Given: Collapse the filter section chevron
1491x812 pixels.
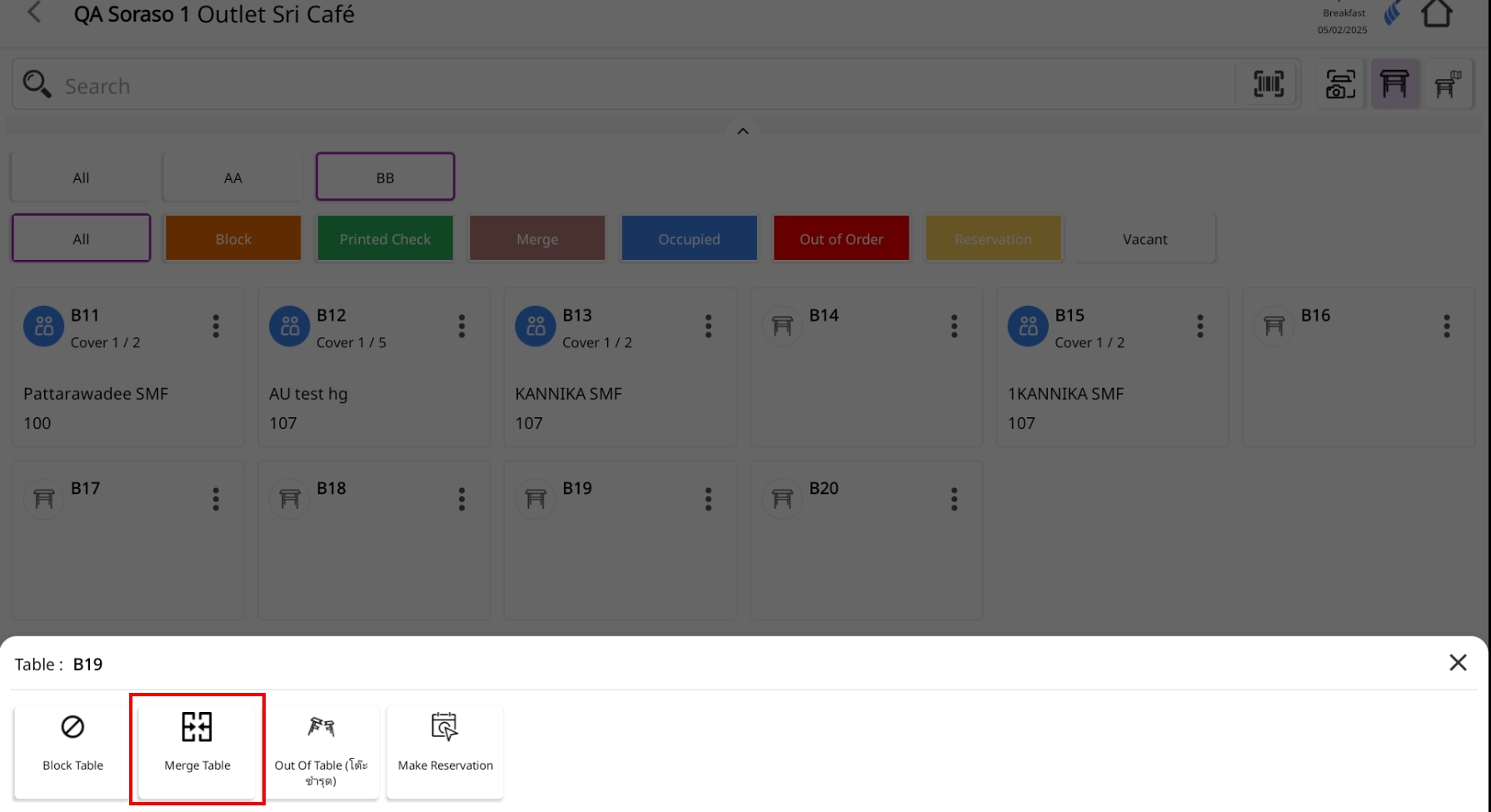Looking at the screenshot, I should coord(743,132).
